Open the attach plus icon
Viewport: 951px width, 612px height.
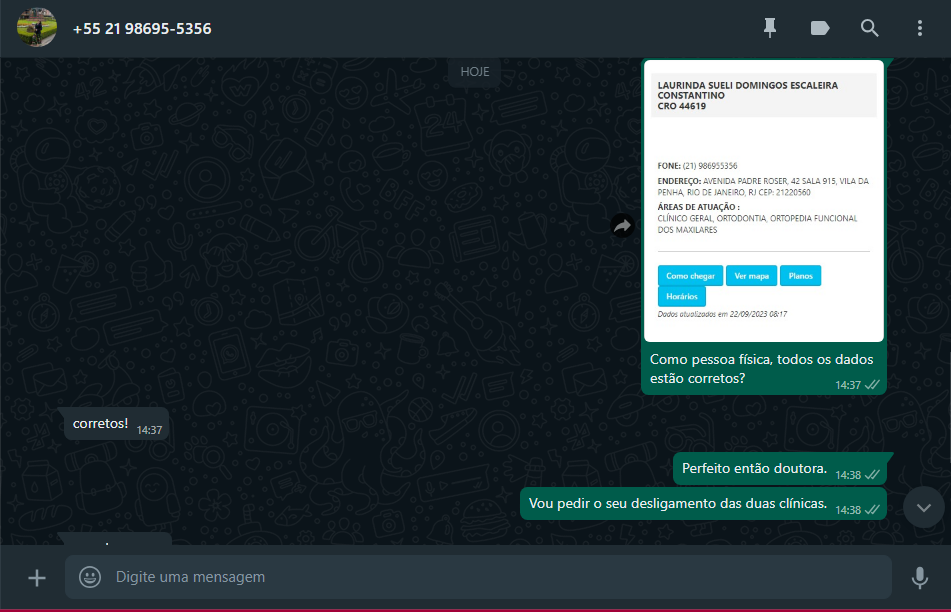pos(37,577)
